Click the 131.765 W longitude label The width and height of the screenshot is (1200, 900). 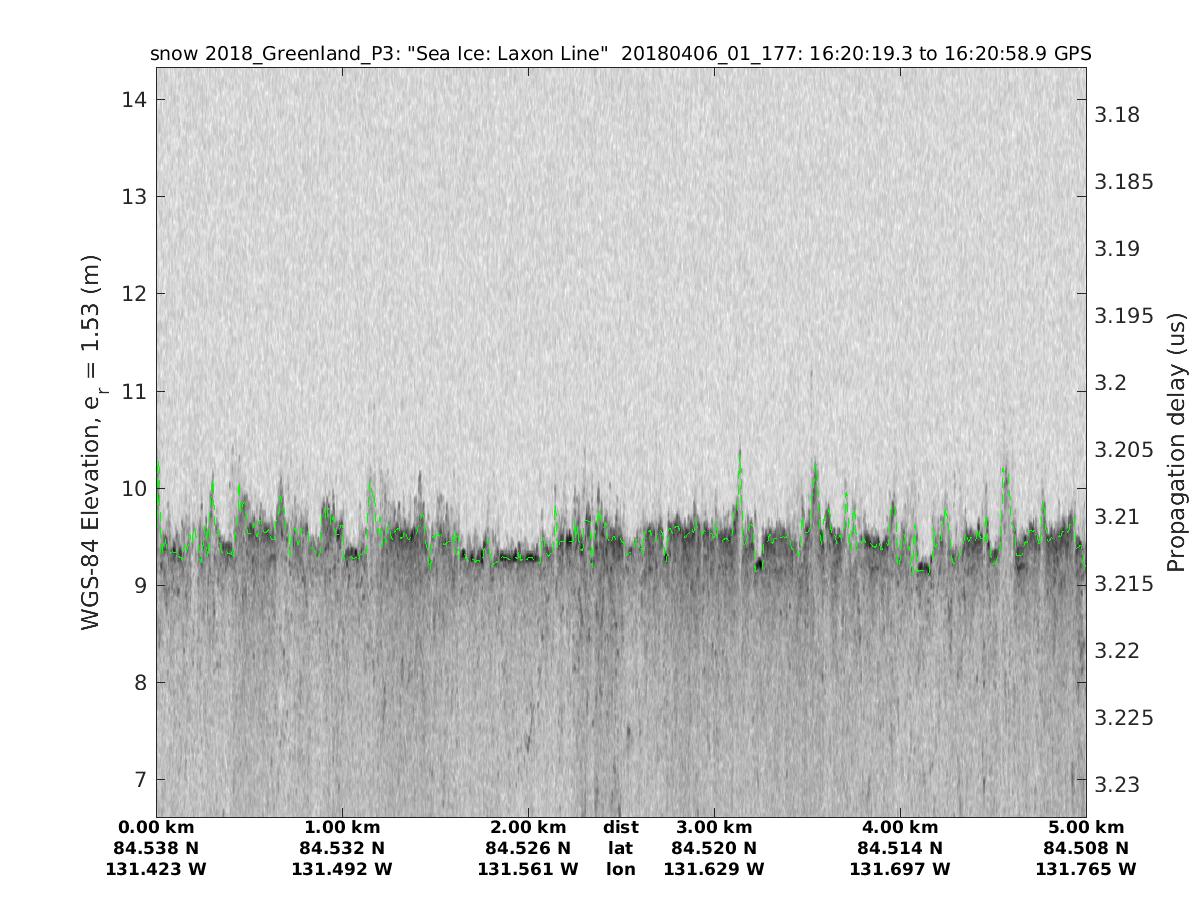pos(1086,869)
